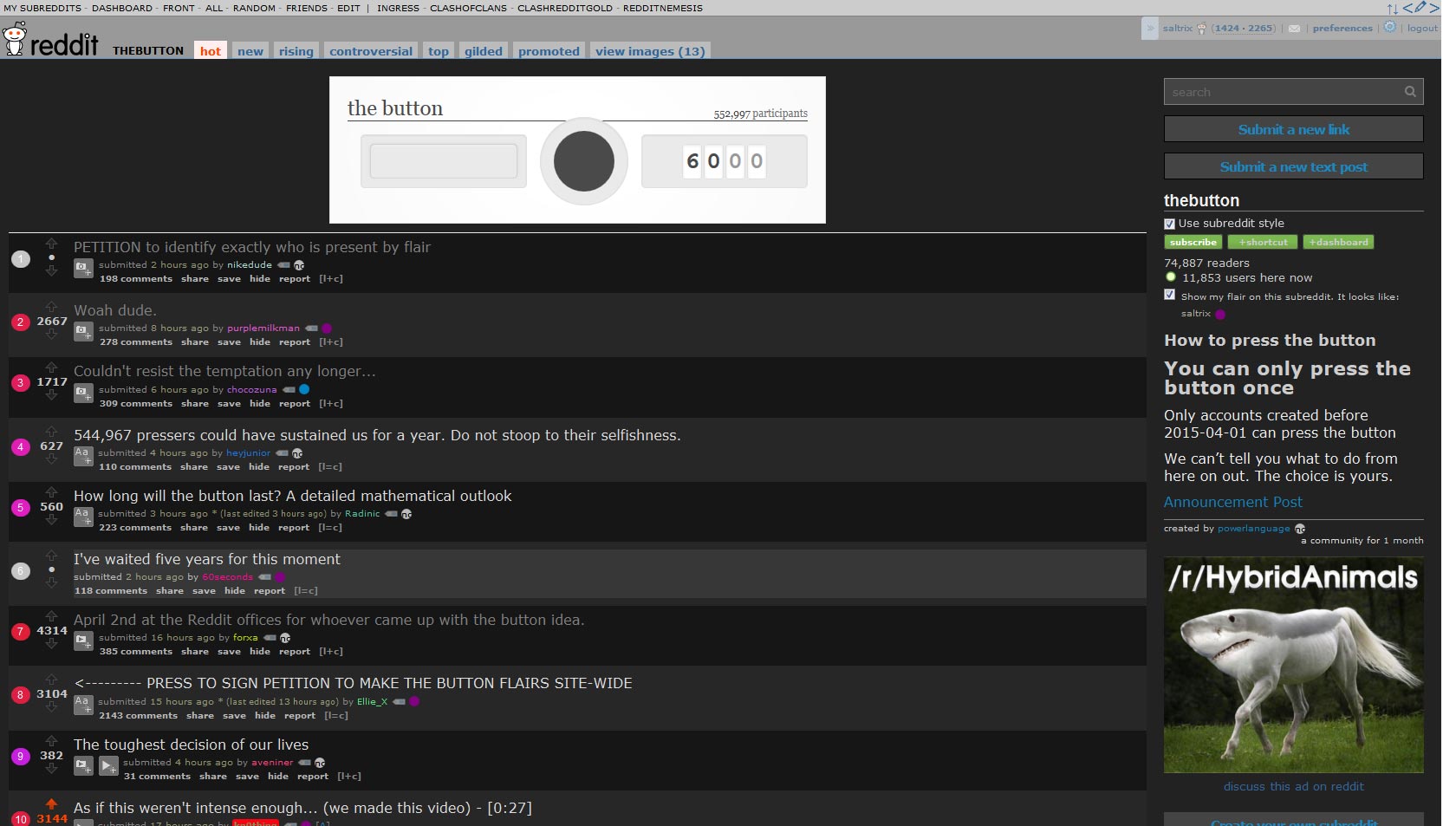Click 'preferences' in the user bar

click(1342, 29)
